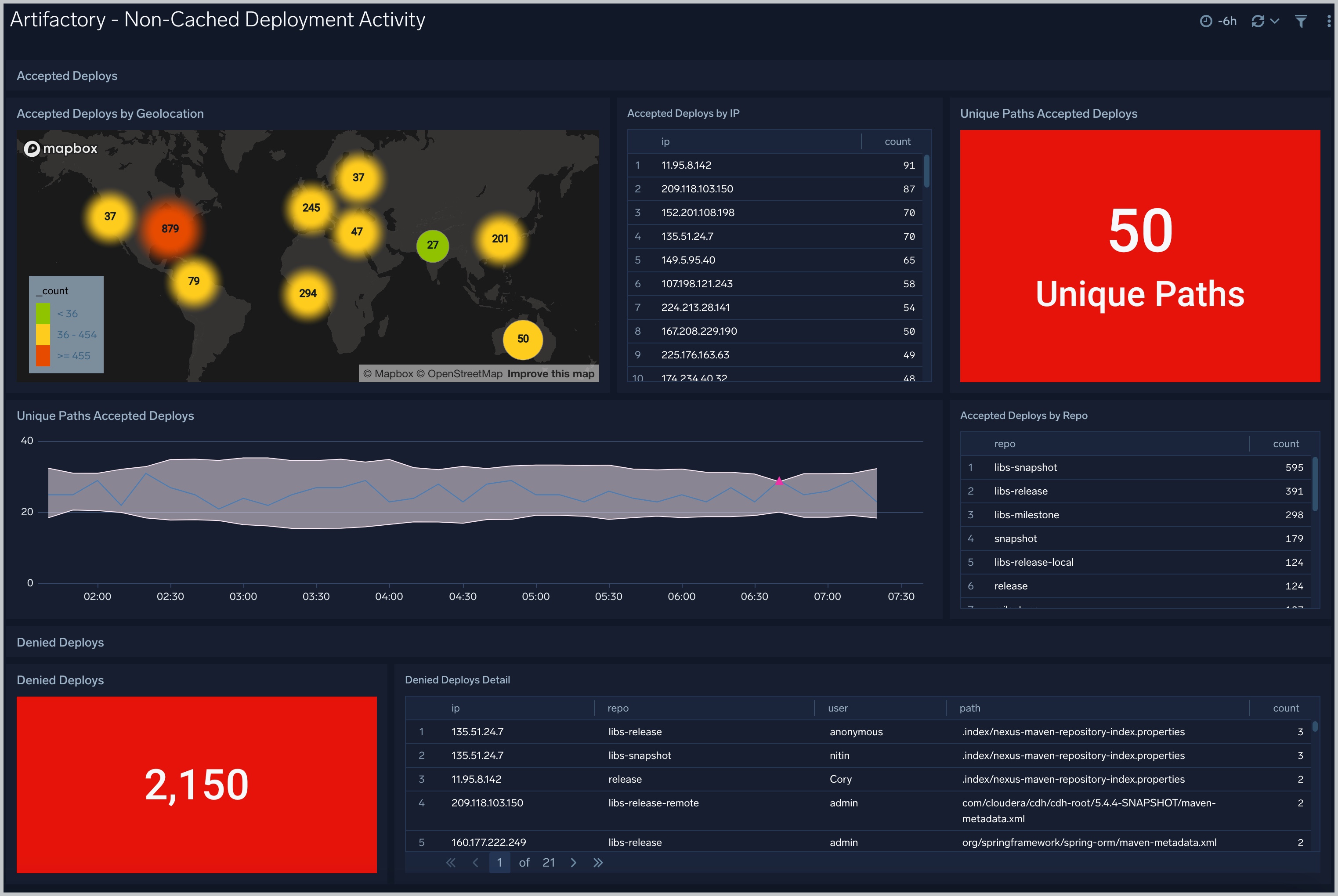Click the 79 map cluster bubble
The image size is (1338, 896).
(x=194, y=281)
